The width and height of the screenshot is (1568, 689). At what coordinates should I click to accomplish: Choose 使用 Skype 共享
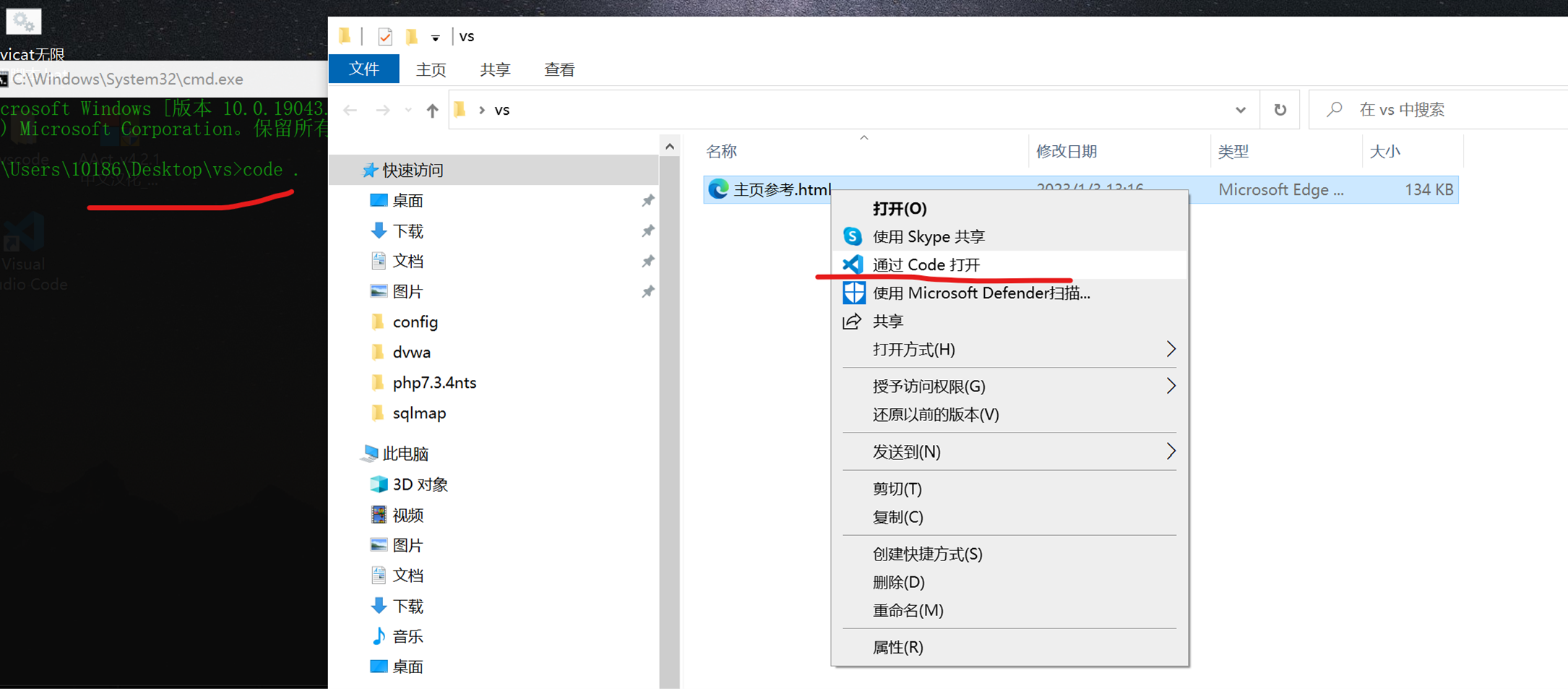coord(1009,236)
